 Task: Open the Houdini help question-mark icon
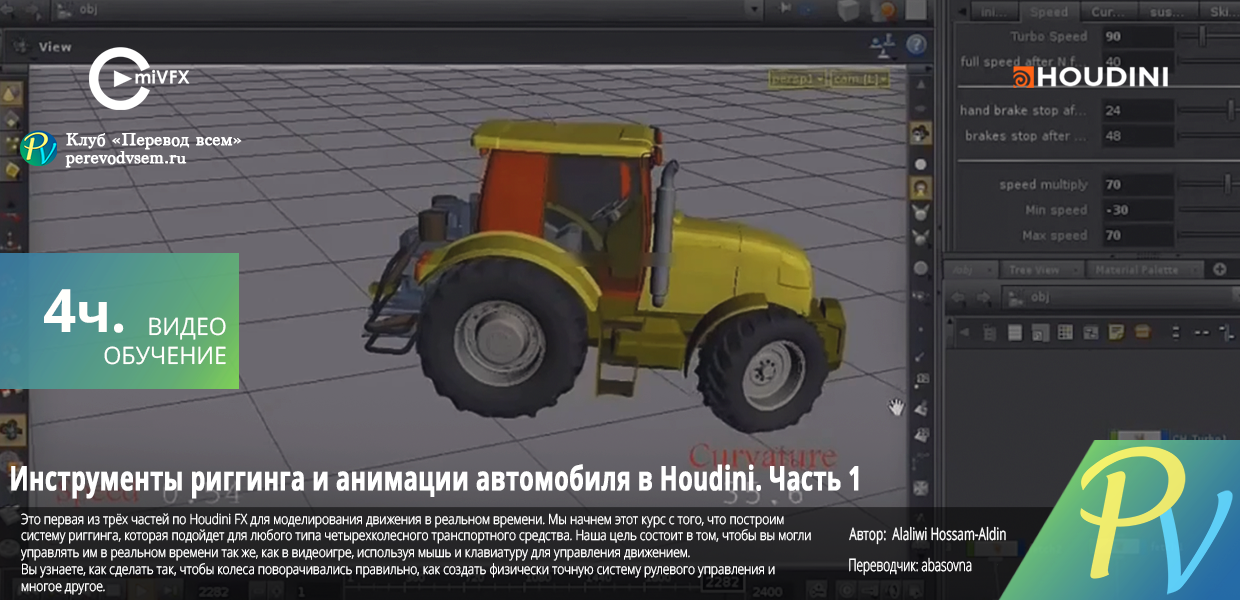[916, 45]
